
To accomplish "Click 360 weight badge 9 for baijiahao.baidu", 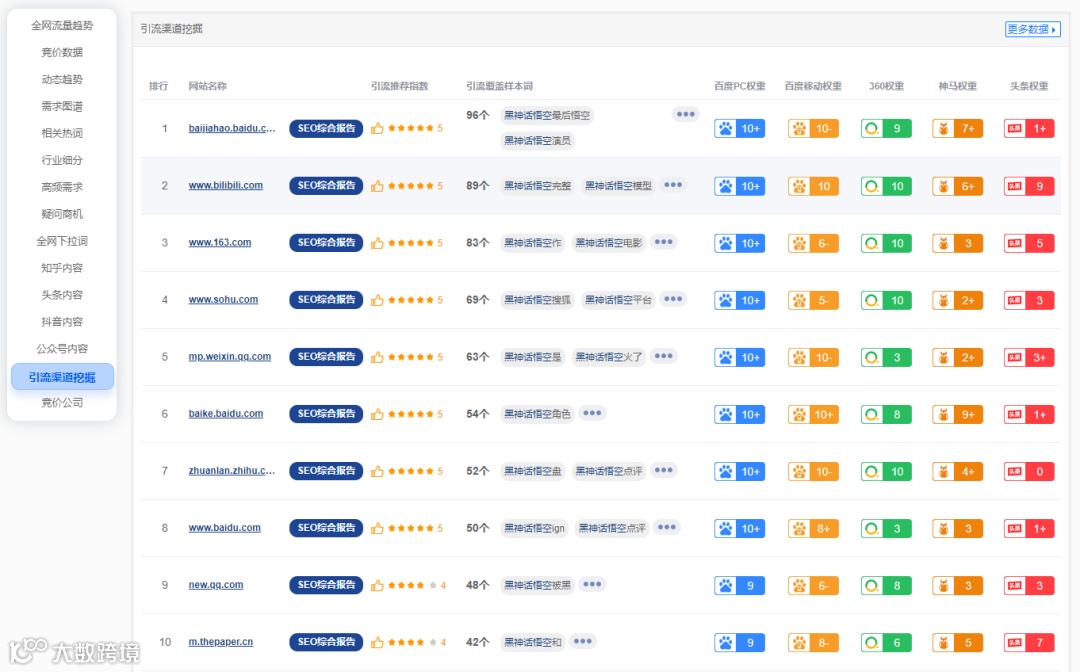I will (x=886, y=128).
